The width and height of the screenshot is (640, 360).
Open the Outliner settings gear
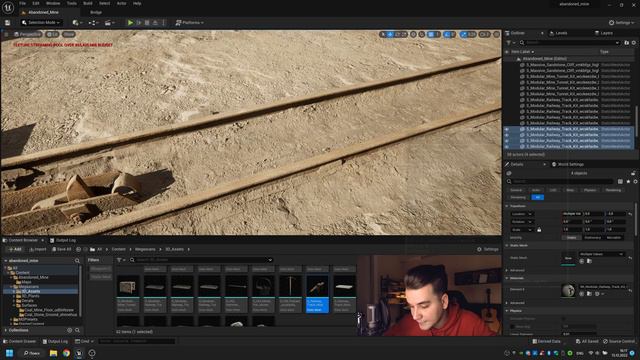click(x=634, y=42)
